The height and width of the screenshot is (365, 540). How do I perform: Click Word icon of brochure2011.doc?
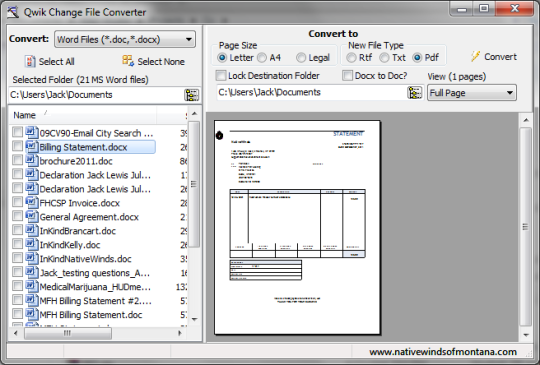31,160
